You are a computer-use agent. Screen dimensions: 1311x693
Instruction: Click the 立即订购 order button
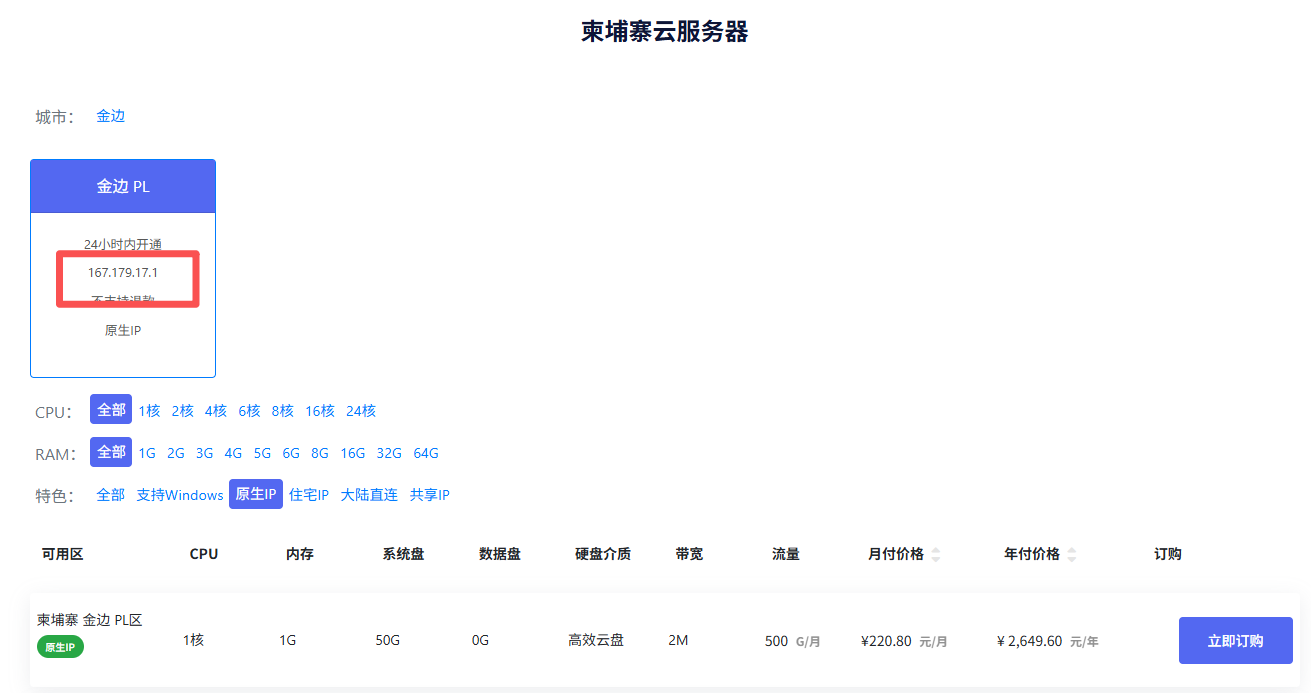click(x=1235, y=641)
